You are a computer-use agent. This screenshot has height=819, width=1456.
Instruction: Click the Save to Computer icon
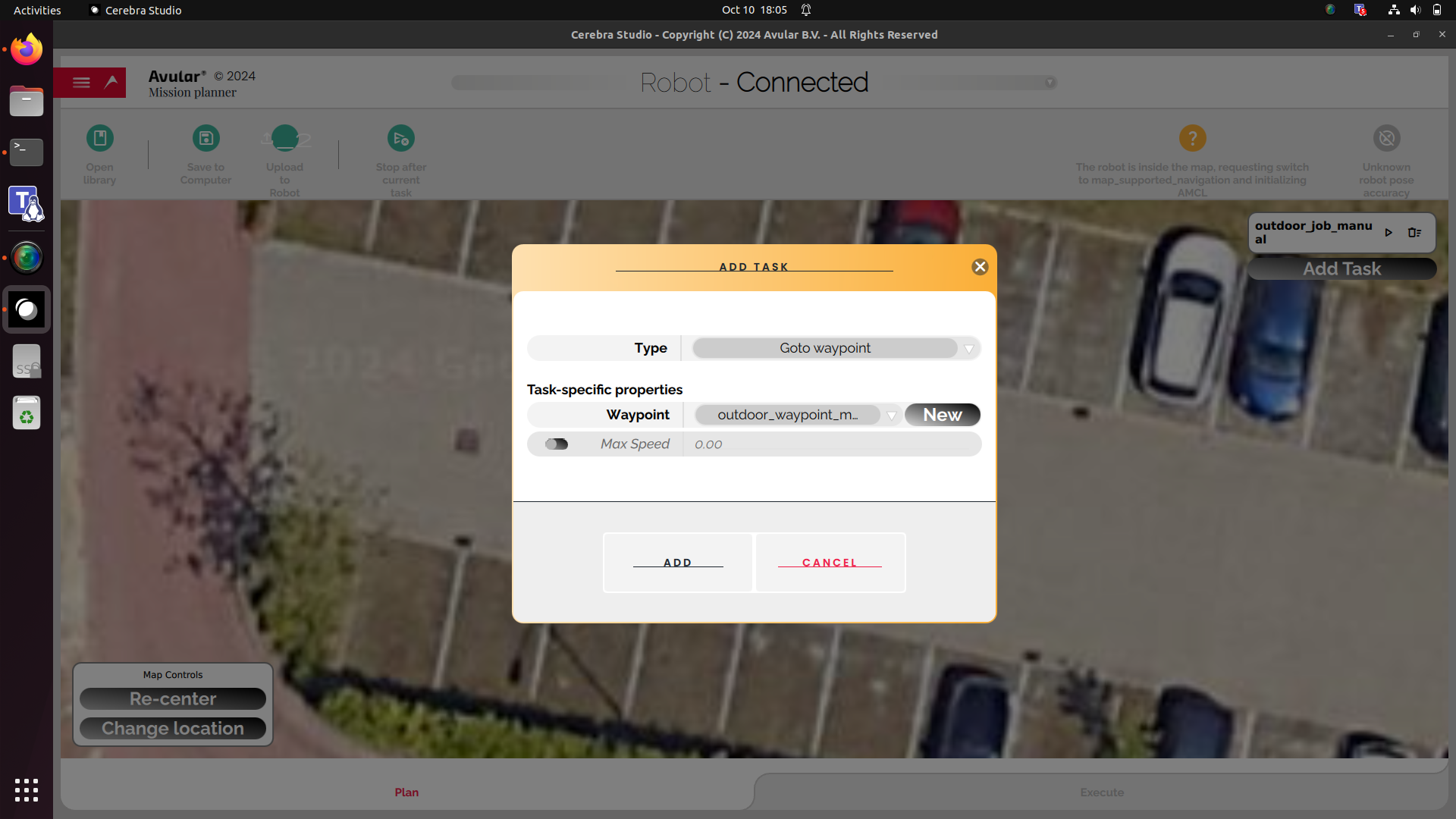pos(206,138)
